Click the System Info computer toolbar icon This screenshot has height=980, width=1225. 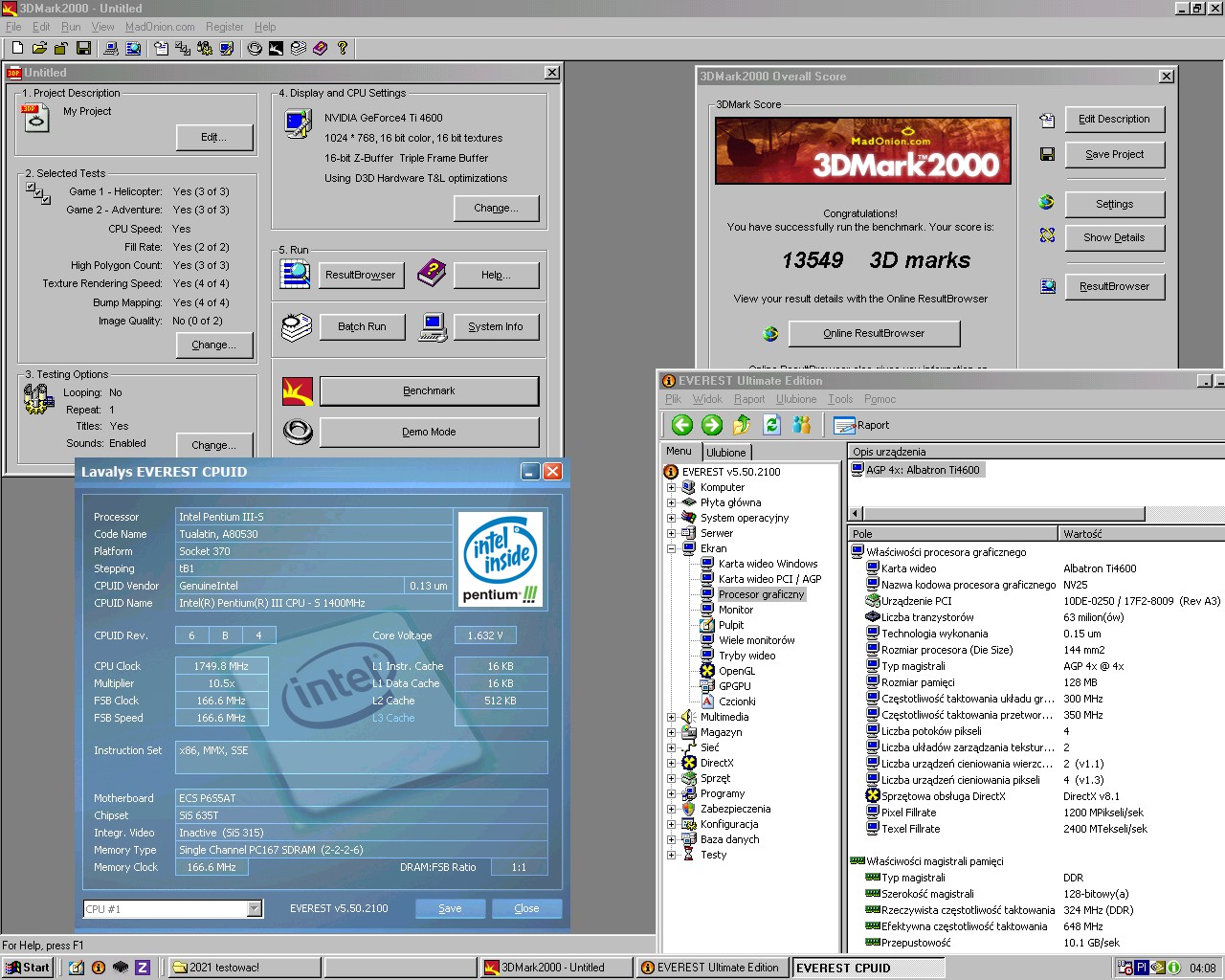pos(111,48)
